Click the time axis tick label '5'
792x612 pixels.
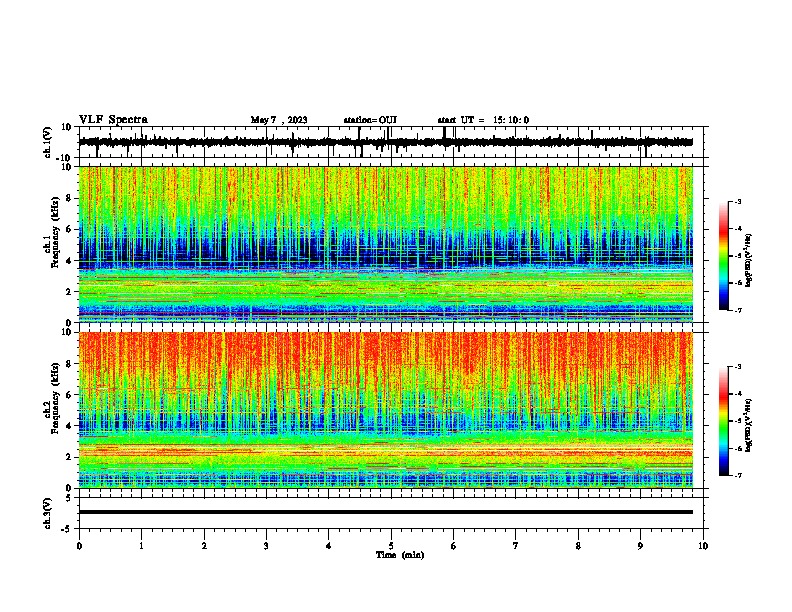(x=391, y=546)
